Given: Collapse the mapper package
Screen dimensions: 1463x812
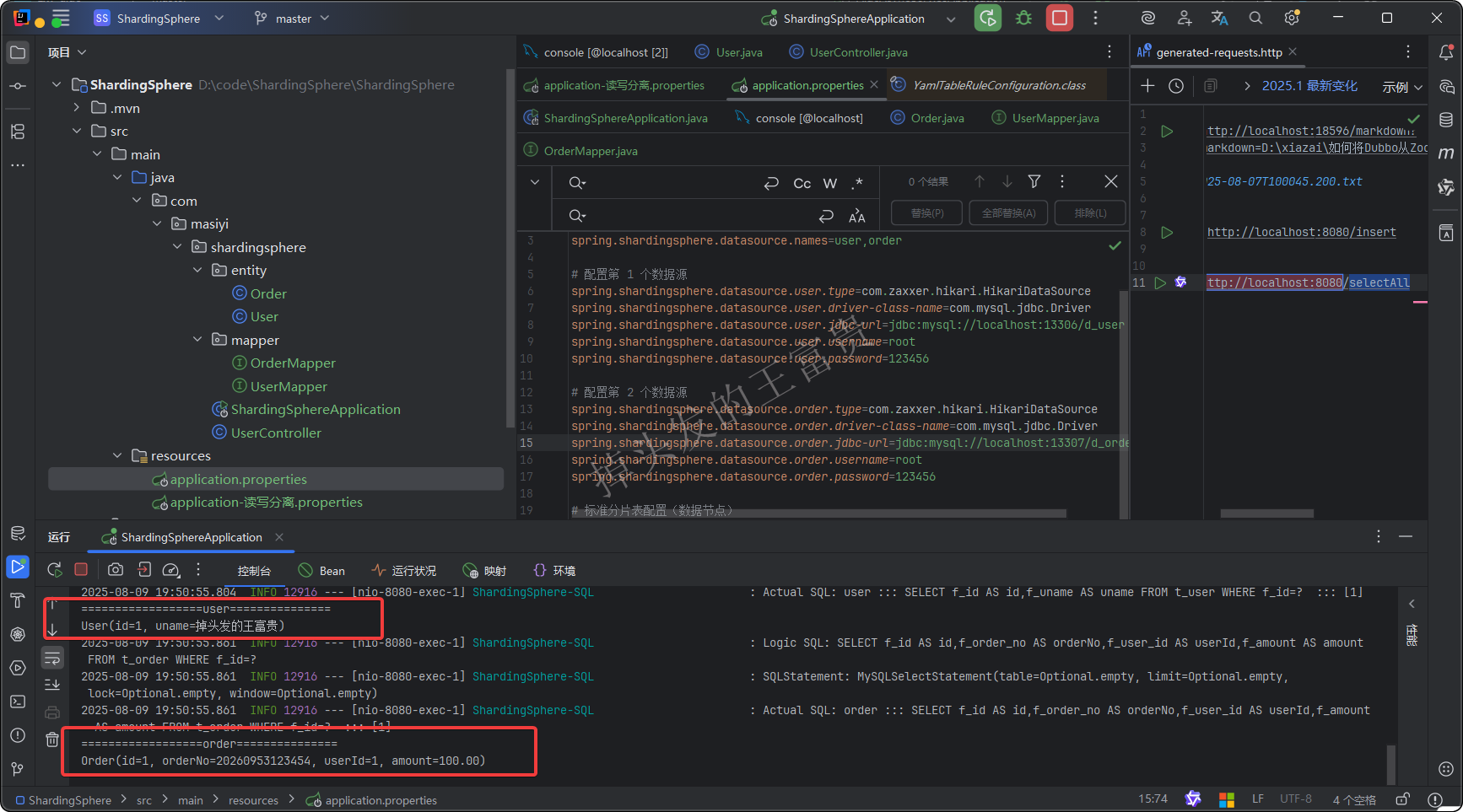Looking at the screenshot, I should 197,339.
